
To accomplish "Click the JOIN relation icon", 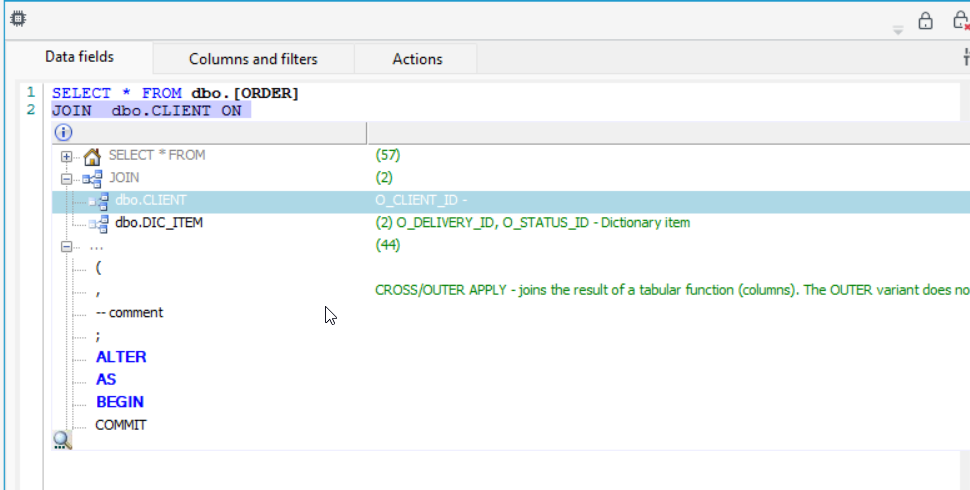I will point(93,179).
